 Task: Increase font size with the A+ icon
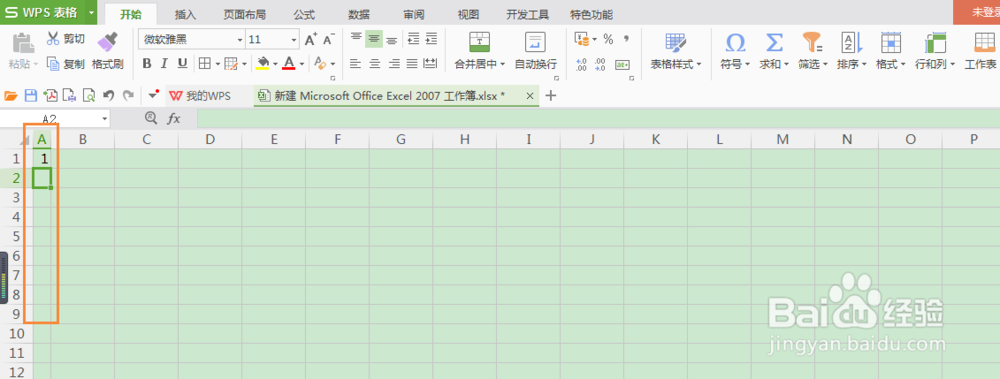[311, 40]
